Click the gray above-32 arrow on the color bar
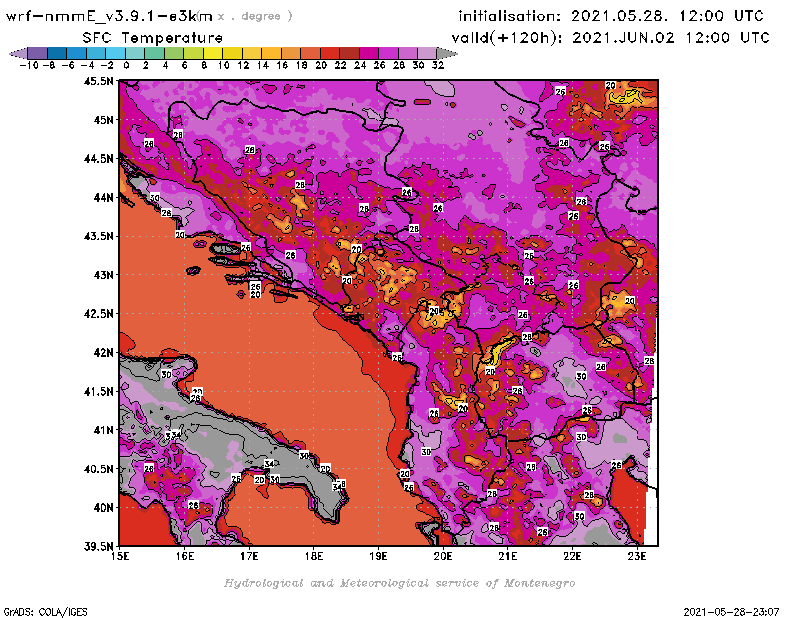The height and width of the screenshot is (618, 800). coord(447,53)
